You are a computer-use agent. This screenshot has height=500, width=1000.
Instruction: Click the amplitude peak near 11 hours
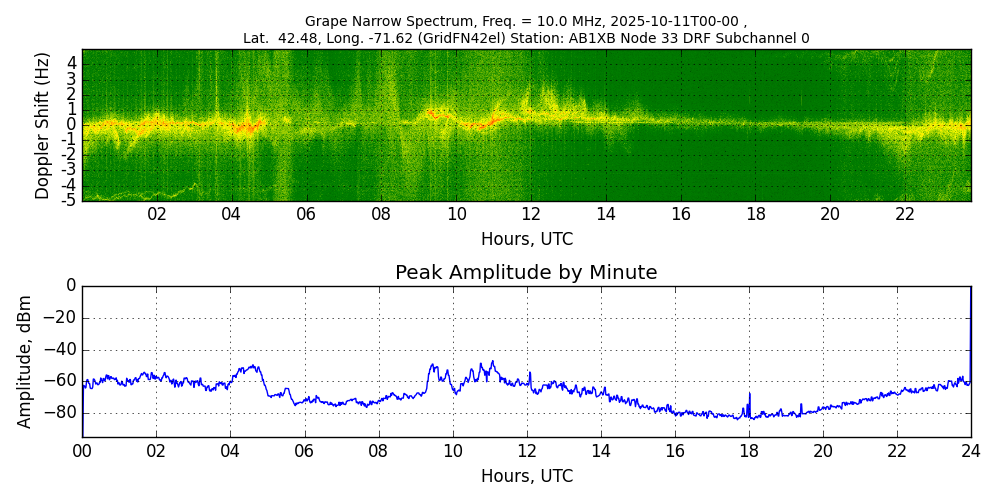click(x=492, y=362)
